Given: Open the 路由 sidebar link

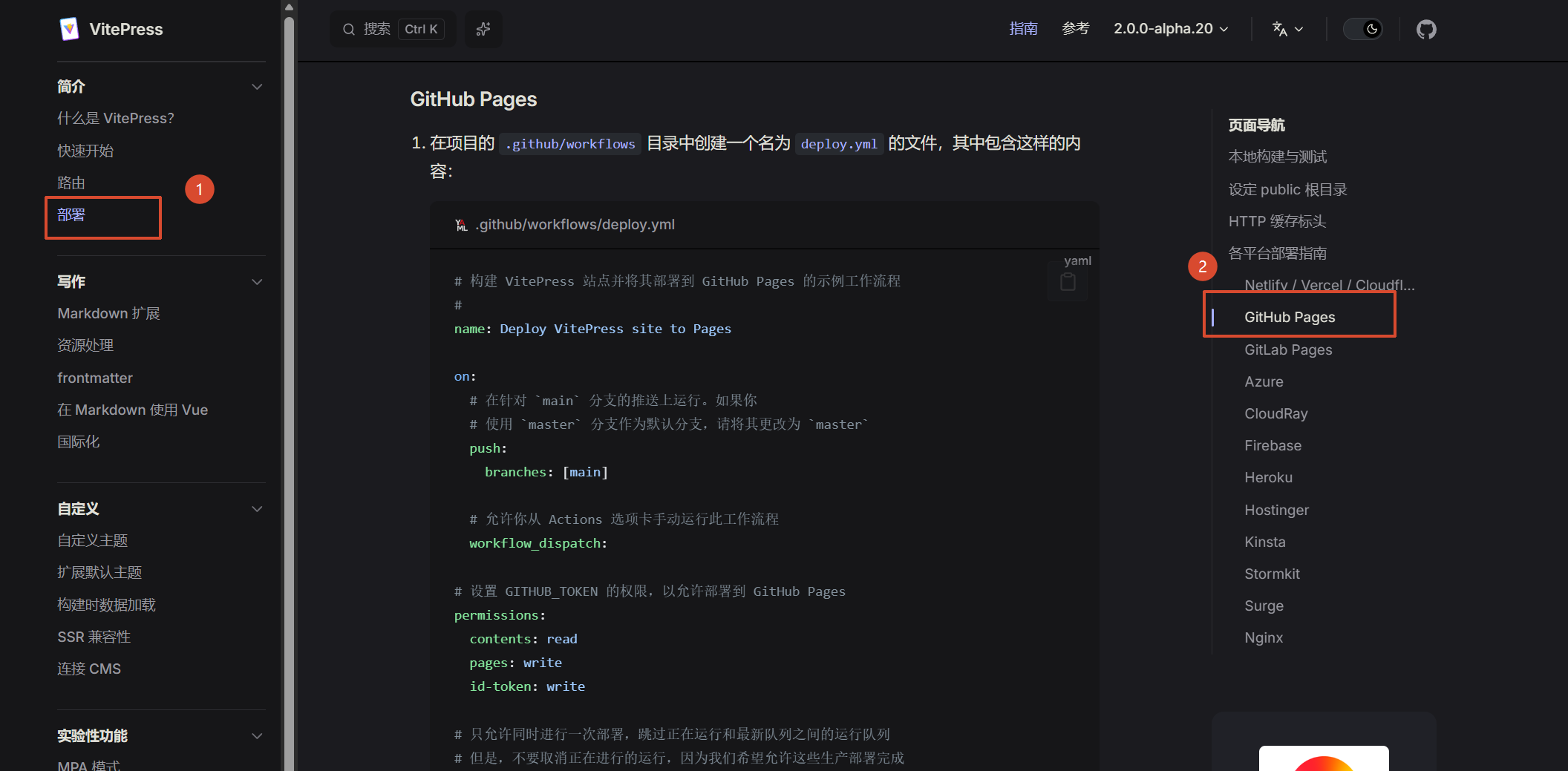Looking at the screenshot, I should click(71, 183).
